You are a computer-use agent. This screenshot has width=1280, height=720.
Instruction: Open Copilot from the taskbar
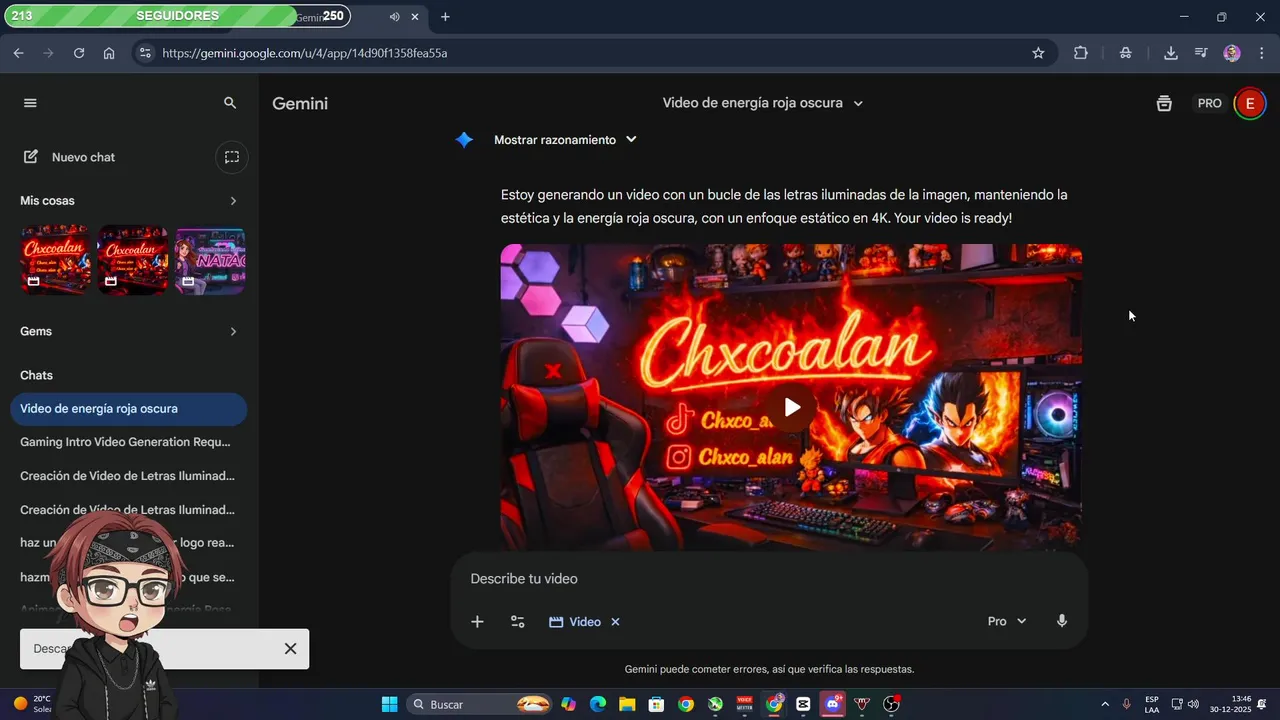pos(568,704)
